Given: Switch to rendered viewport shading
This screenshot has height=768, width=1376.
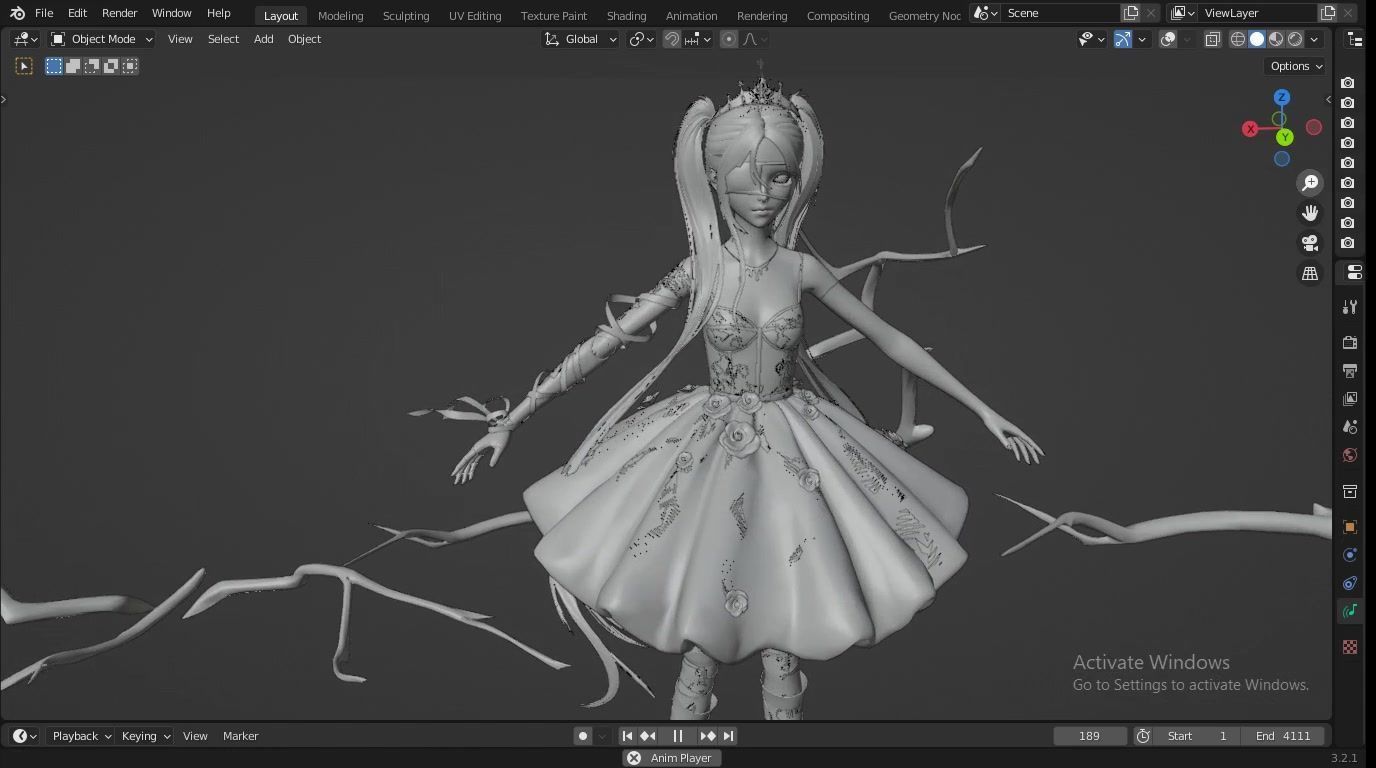Looking at the screenshot, I should pos(1295,39).
